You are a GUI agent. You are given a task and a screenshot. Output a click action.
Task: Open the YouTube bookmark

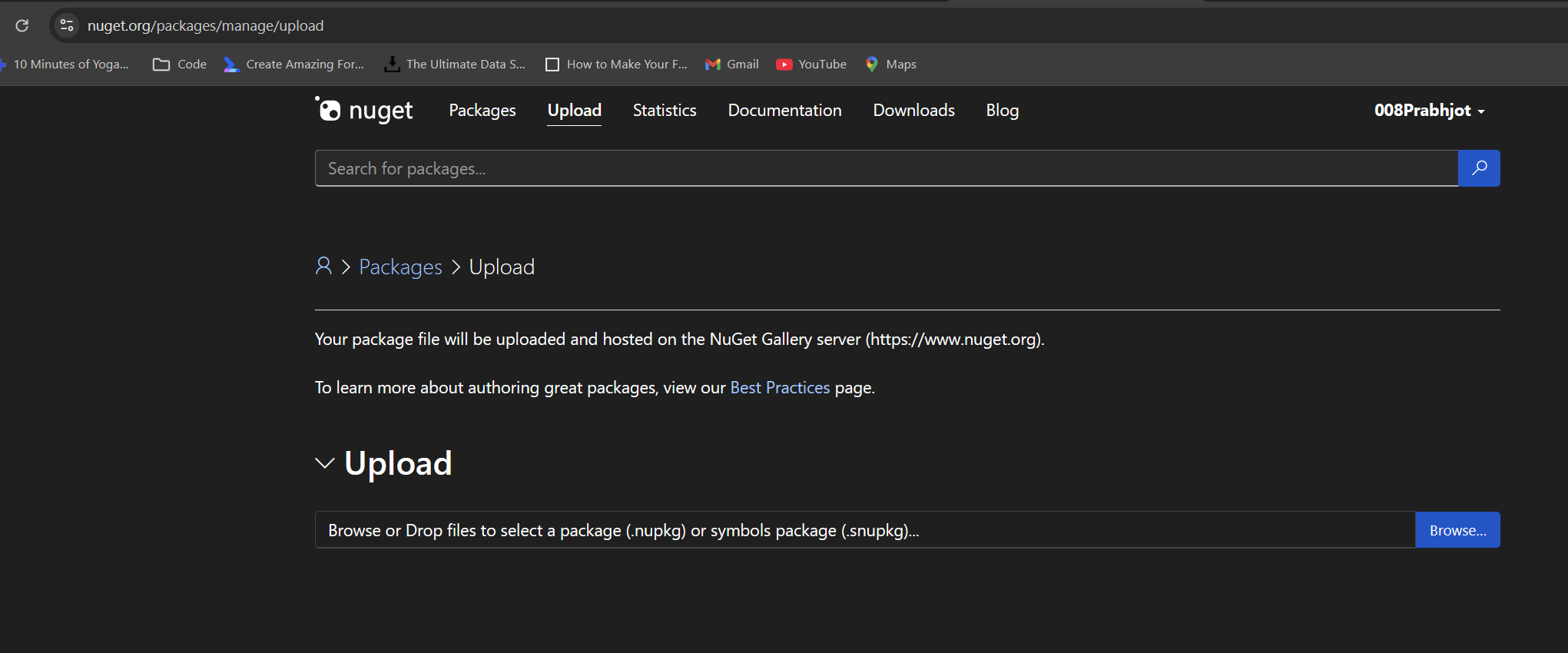(811, 65)
